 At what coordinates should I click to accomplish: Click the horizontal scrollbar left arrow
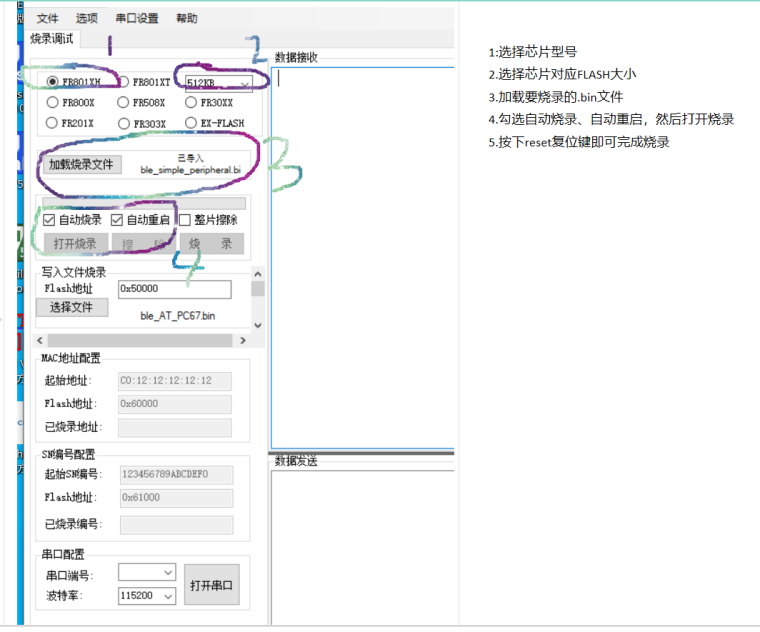(x=40, y=340)
